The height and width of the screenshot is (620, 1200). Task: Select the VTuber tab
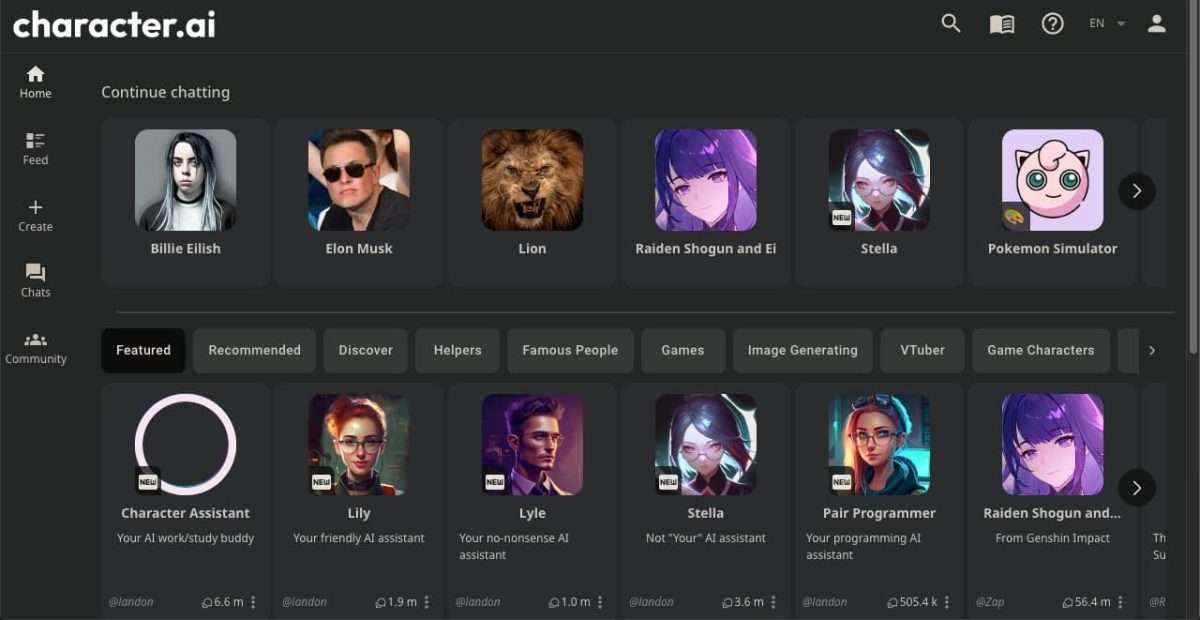tap(923, 351)
